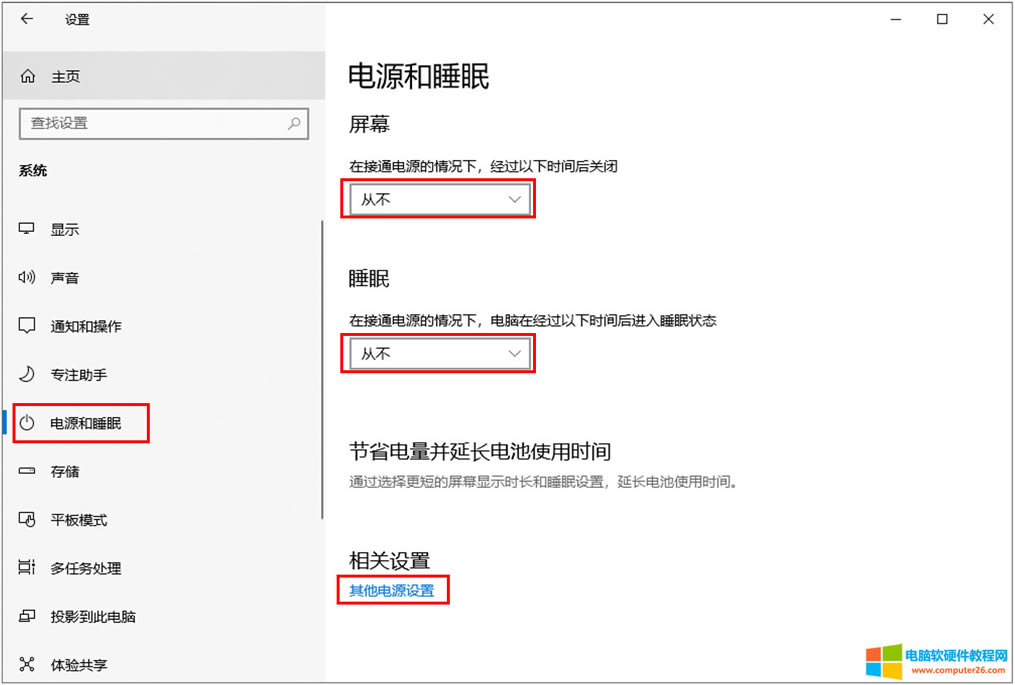点击"专注助手"月亮图标
Viewport: 1015px width, 685px height.
pyautogui.click(x=28, y=374)
